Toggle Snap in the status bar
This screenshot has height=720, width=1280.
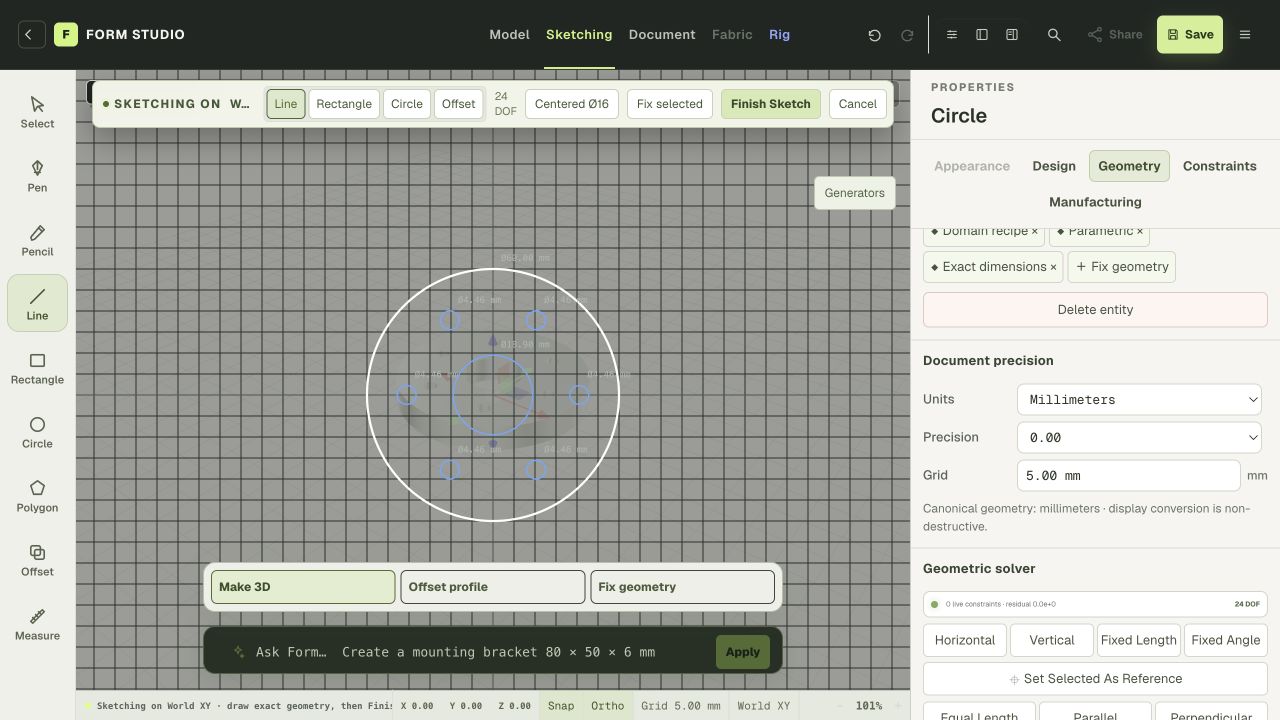pyautogui.click(x=561, y=706)
